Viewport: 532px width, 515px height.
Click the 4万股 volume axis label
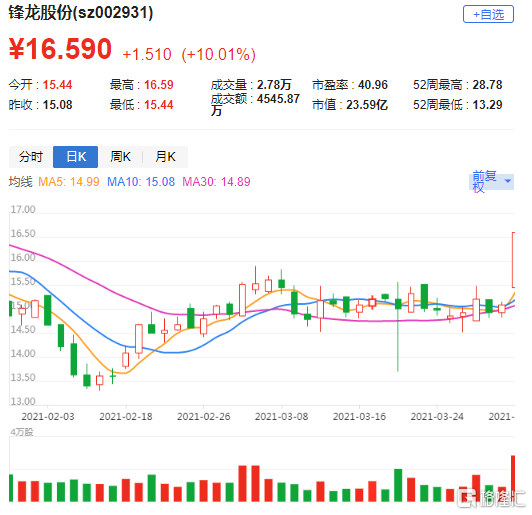[x=22, y=432]
